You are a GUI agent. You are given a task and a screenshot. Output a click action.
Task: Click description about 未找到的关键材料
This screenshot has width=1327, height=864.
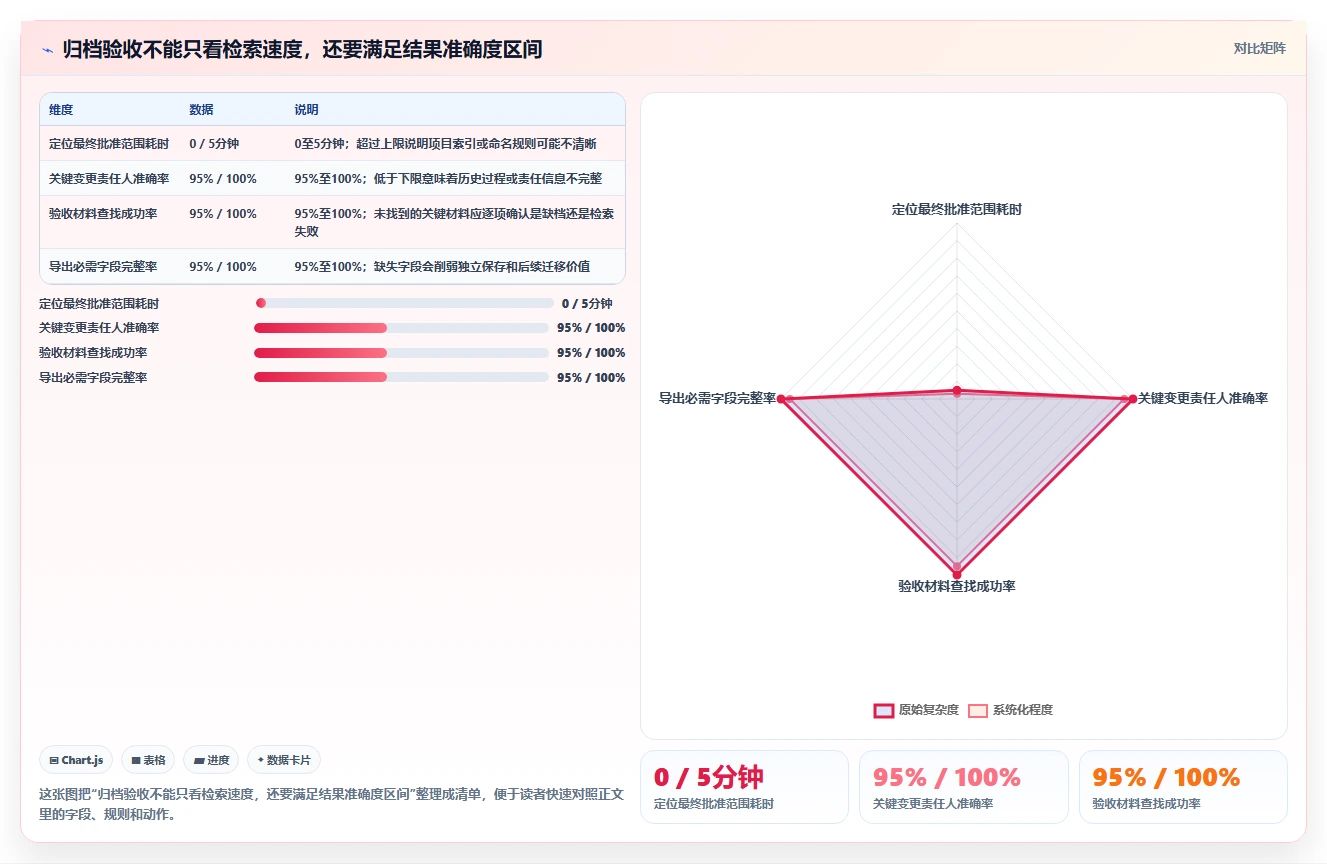454,222
